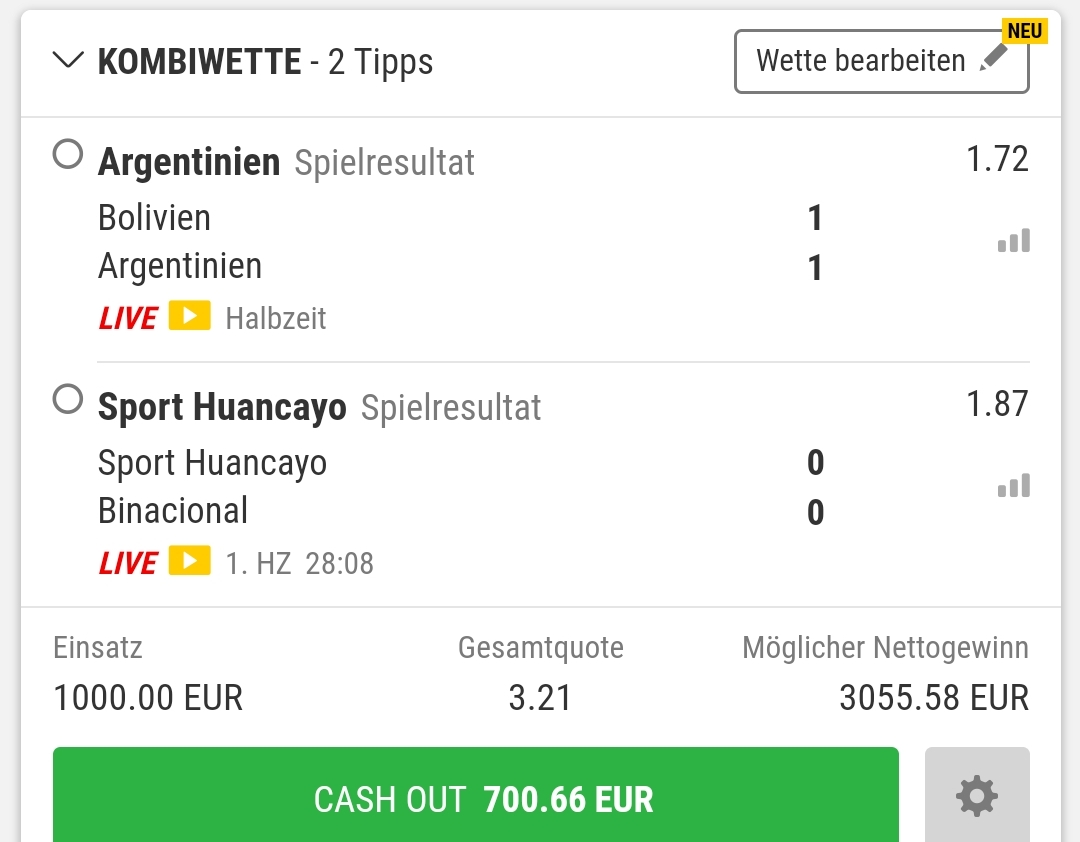Open stats bars icon for Bolivien match
1080x842 pixels.
(x=1013, y=241)
